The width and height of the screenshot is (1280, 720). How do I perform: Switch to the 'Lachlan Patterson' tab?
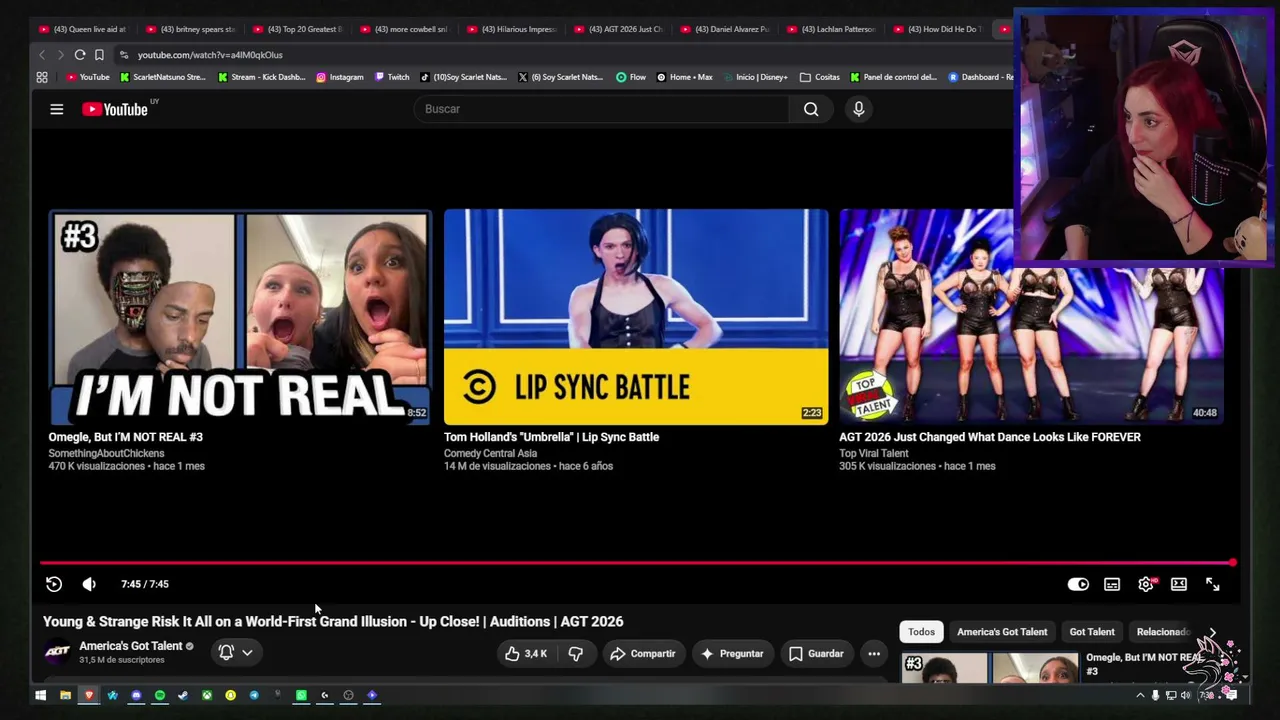(x=832, y=29)
